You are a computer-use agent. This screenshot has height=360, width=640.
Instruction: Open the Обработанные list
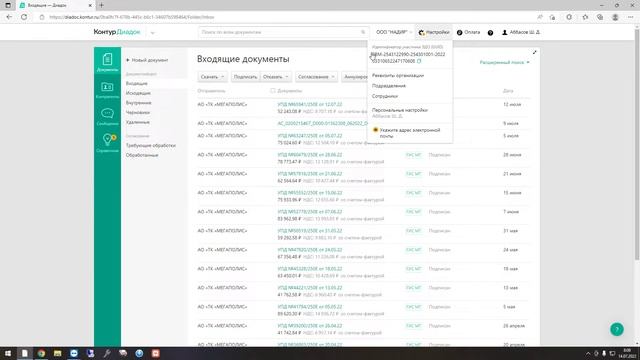(x=142, y=155)
